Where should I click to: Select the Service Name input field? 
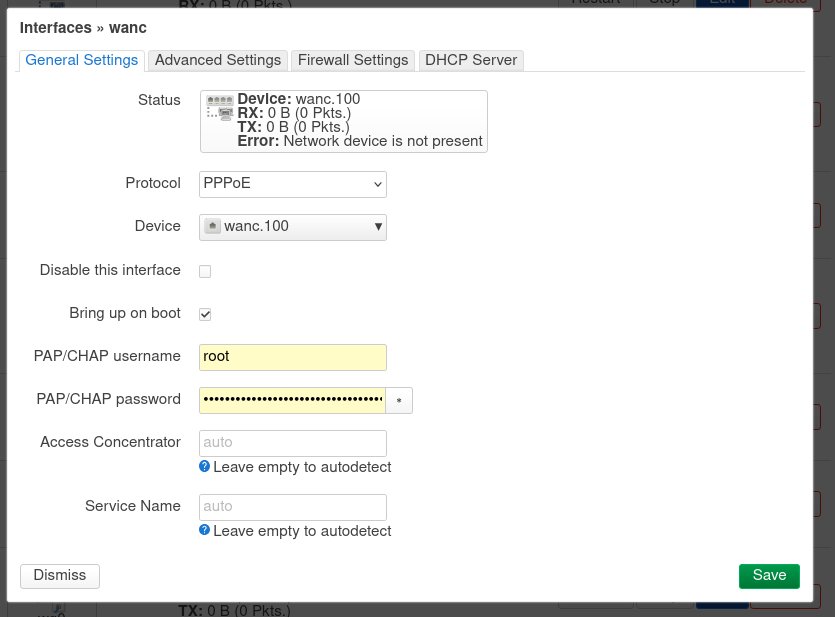293,507
